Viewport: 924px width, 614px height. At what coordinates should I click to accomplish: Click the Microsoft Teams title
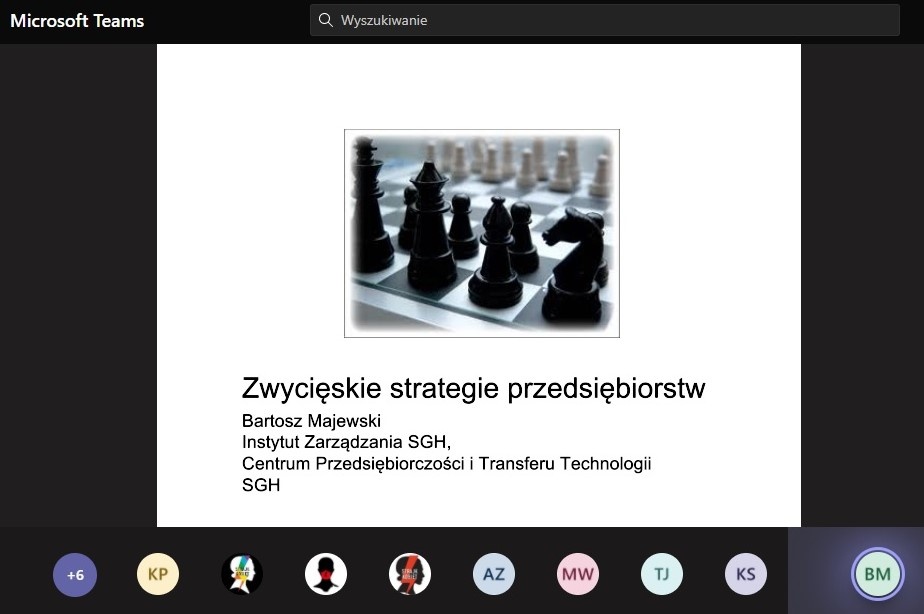coord(77,21)
